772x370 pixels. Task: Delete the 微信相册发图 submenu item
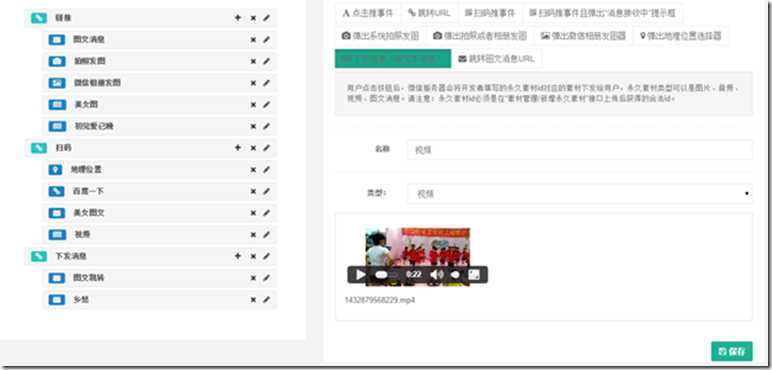253,83
